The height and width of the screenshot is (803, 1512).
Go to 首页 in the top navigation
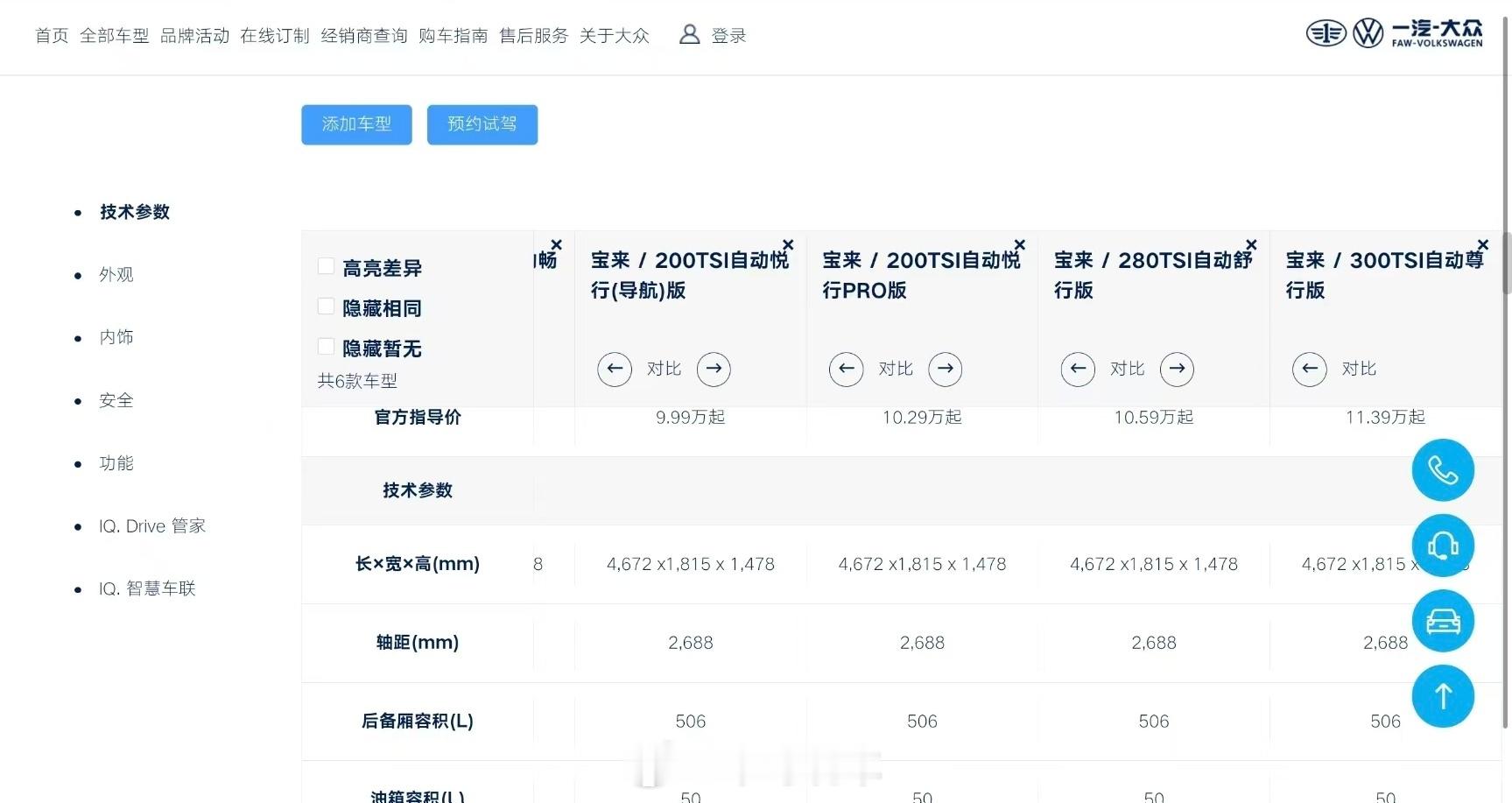point(52,36)
